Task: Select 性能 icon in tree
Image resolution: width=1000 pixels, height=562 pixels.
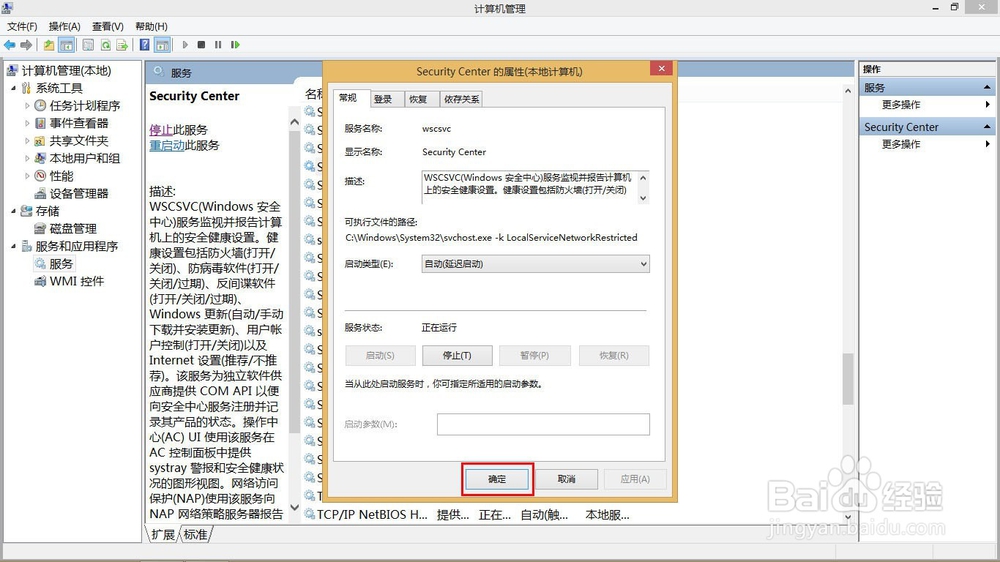Action: pyautogui.click(x=40, y=175)
